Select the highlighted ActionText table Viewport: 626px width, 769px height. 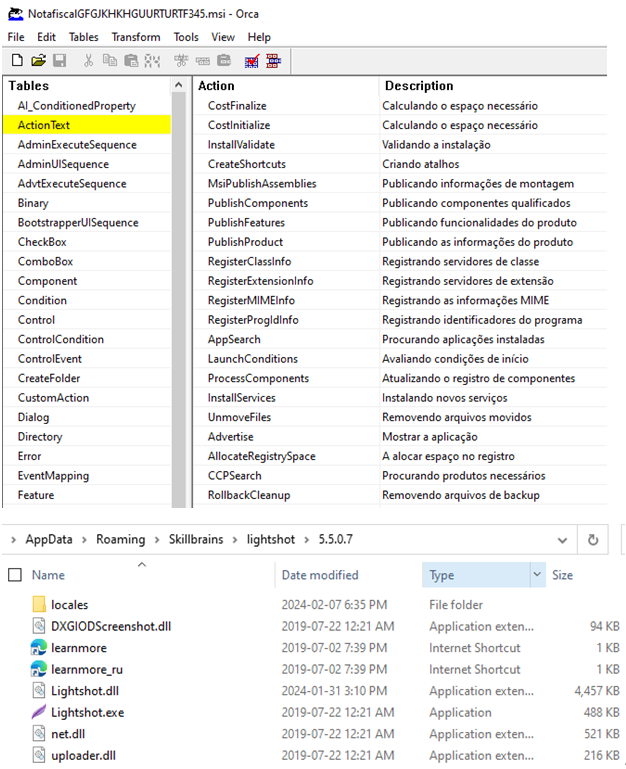pyautogui.click(x=87, y=125)
